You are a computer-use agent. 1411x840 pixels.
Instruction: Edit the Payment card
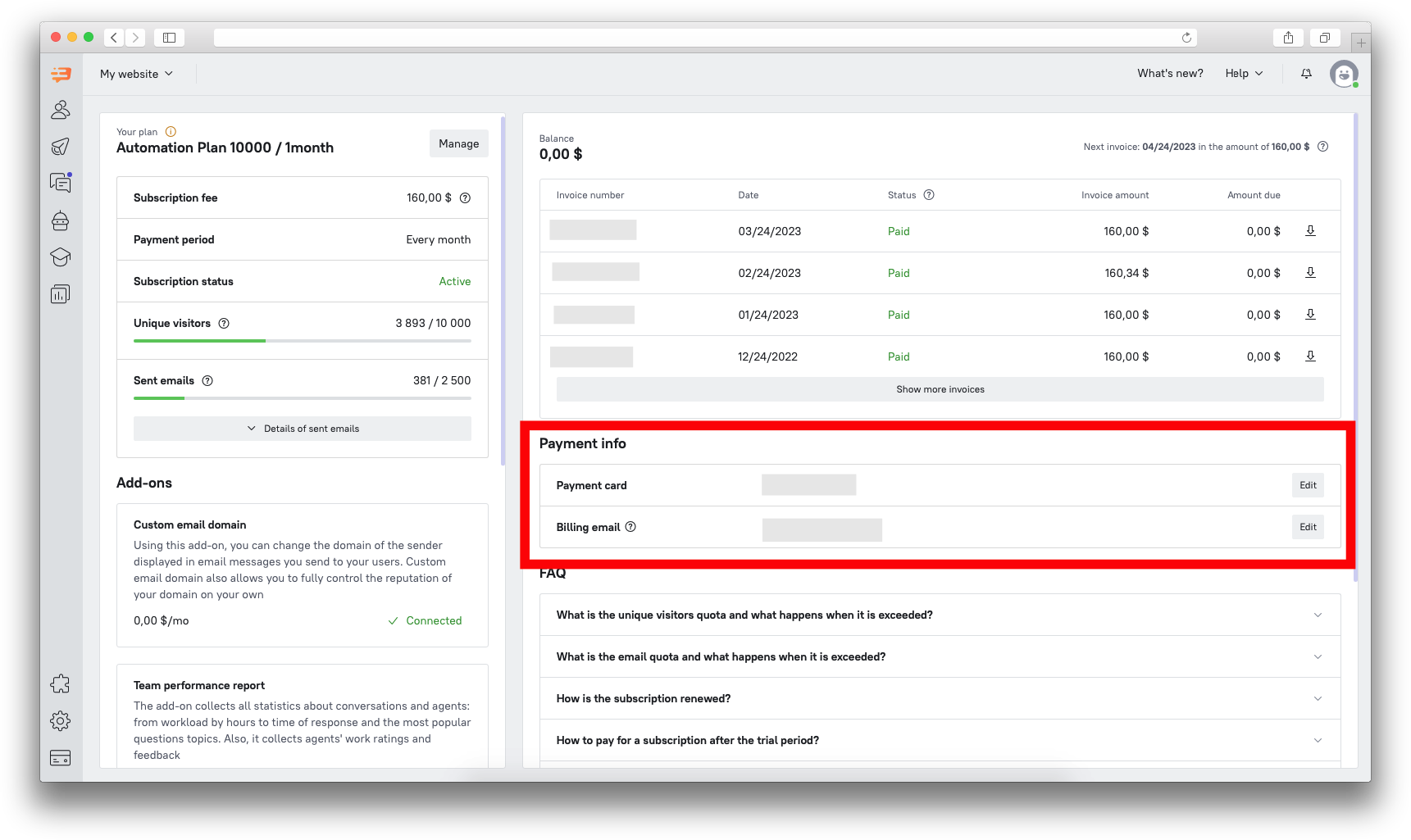[1308, 485]
